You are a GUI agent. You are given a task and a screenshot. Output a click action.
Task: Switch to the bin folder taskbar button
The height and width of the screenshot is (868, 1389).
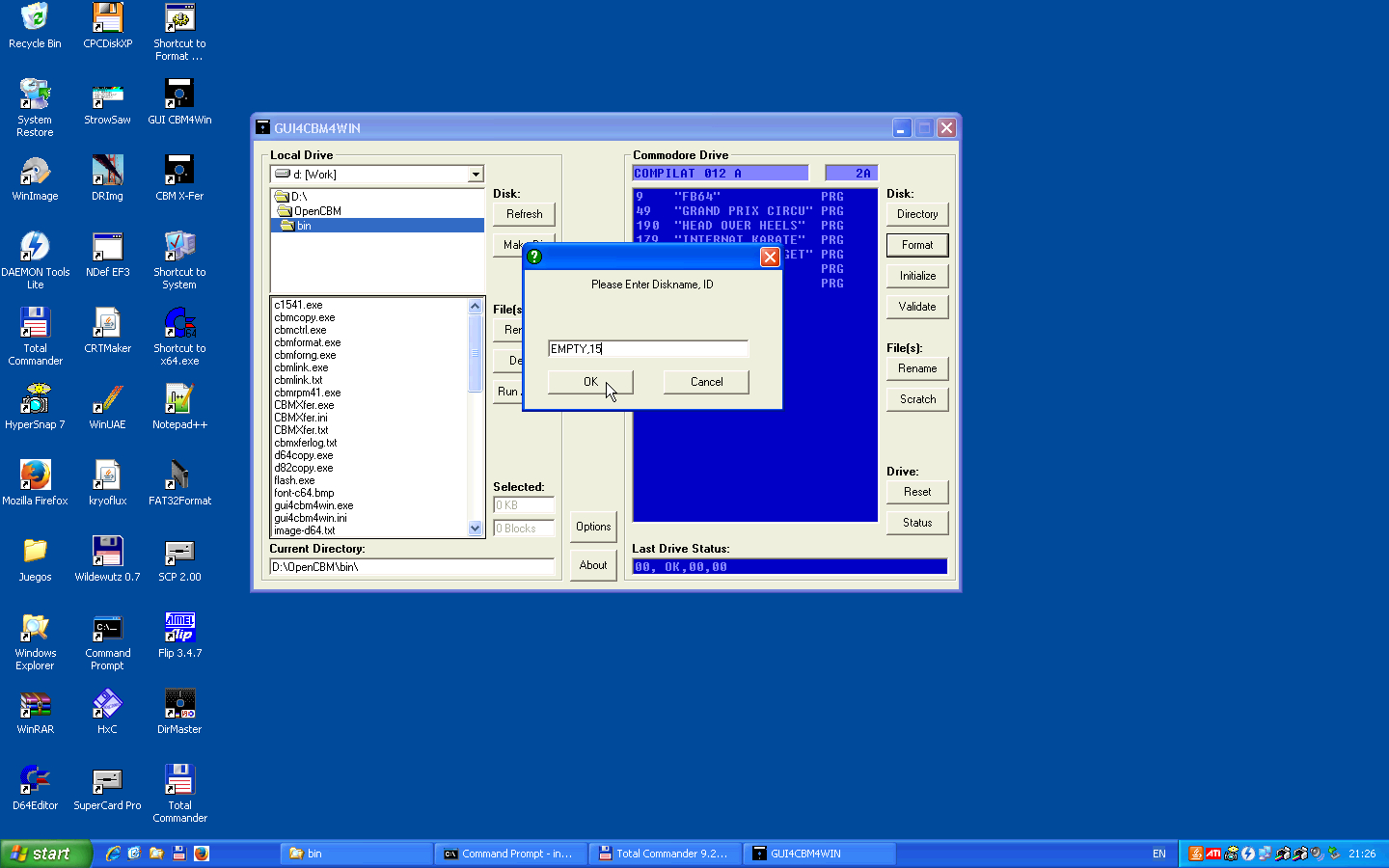(356, 854)
